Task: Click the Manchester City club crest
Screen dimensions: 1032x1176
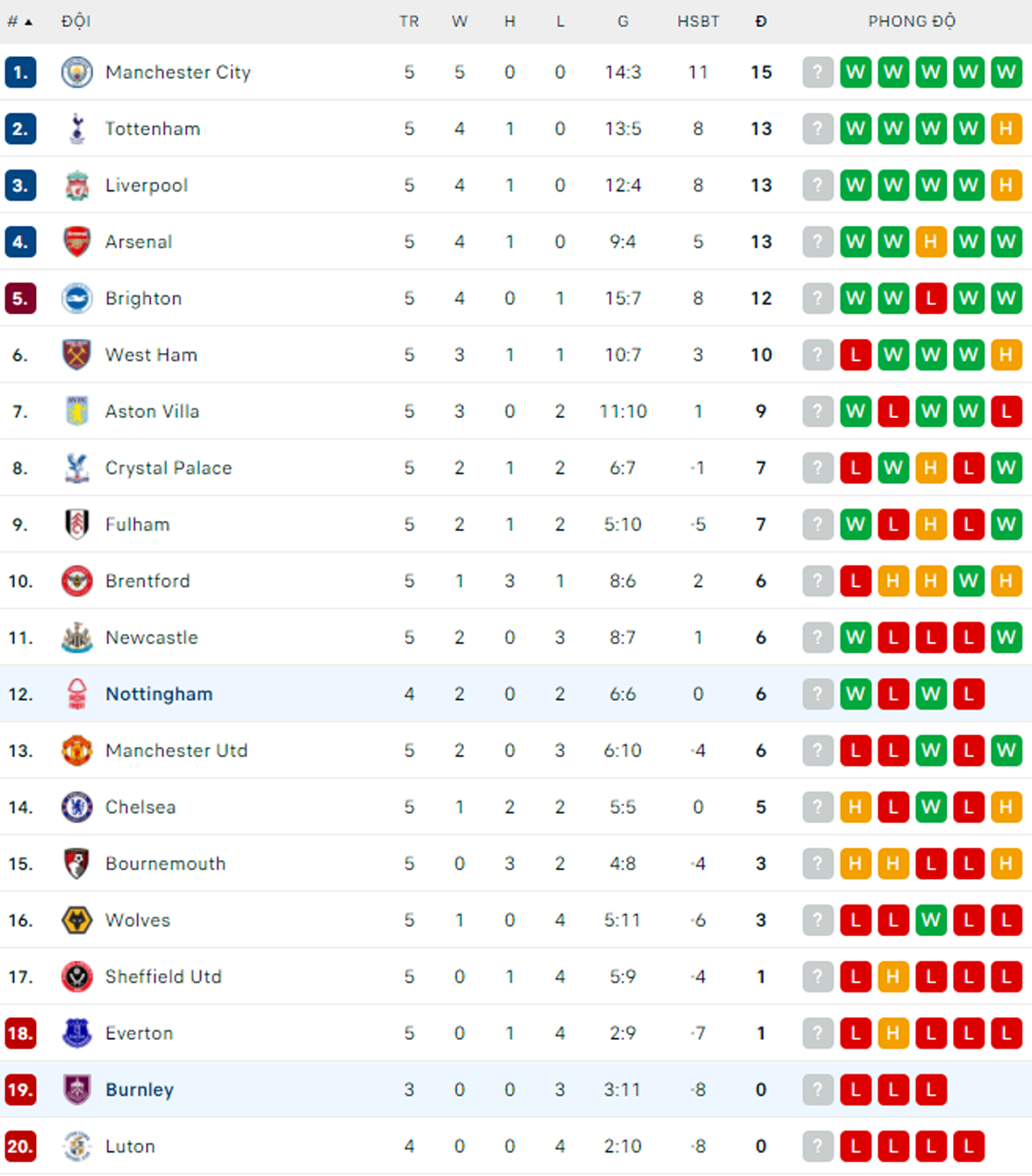Action: pyautogui.click(x=77, y=72)
